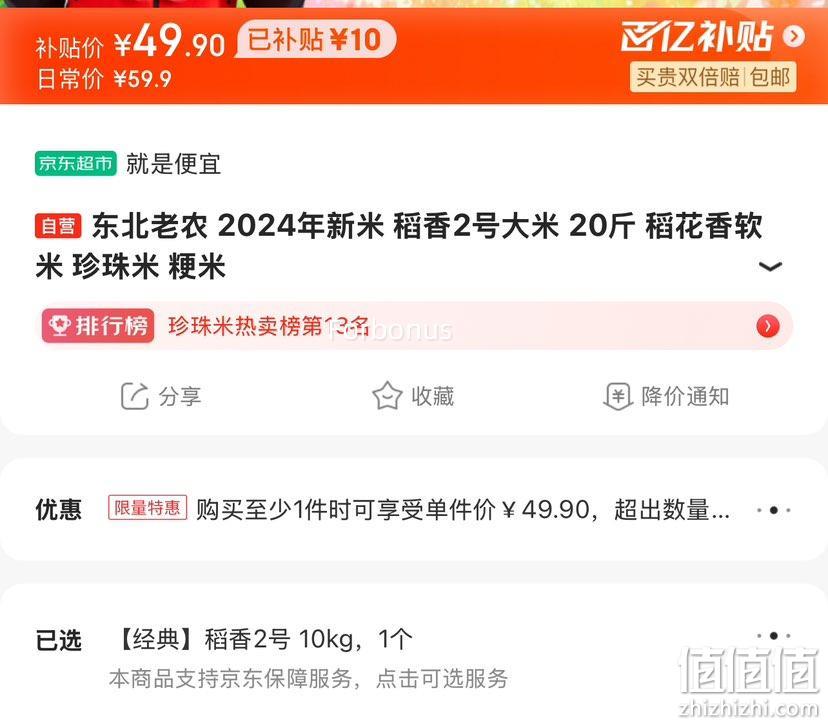
Task: Tap 京东保障服务 optional service text
Action: [308, 678]
